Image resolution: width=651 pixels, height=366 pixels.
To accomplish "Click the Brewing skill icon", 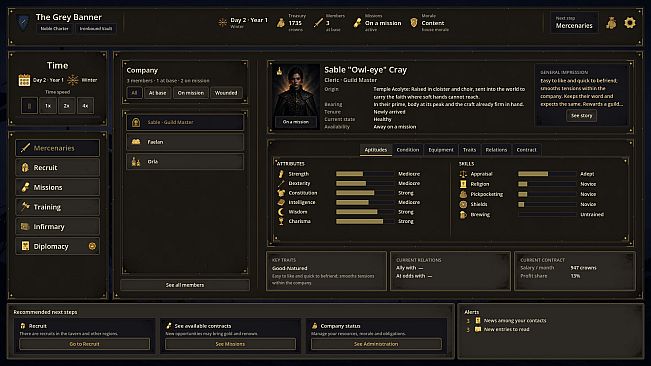I will tap(463, 215).
